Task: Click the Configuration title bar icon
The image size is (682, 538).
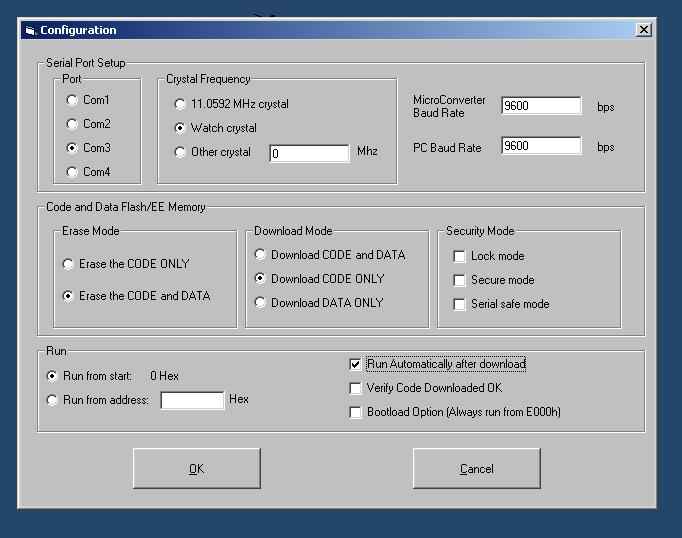Action: [x=29, y=30]
